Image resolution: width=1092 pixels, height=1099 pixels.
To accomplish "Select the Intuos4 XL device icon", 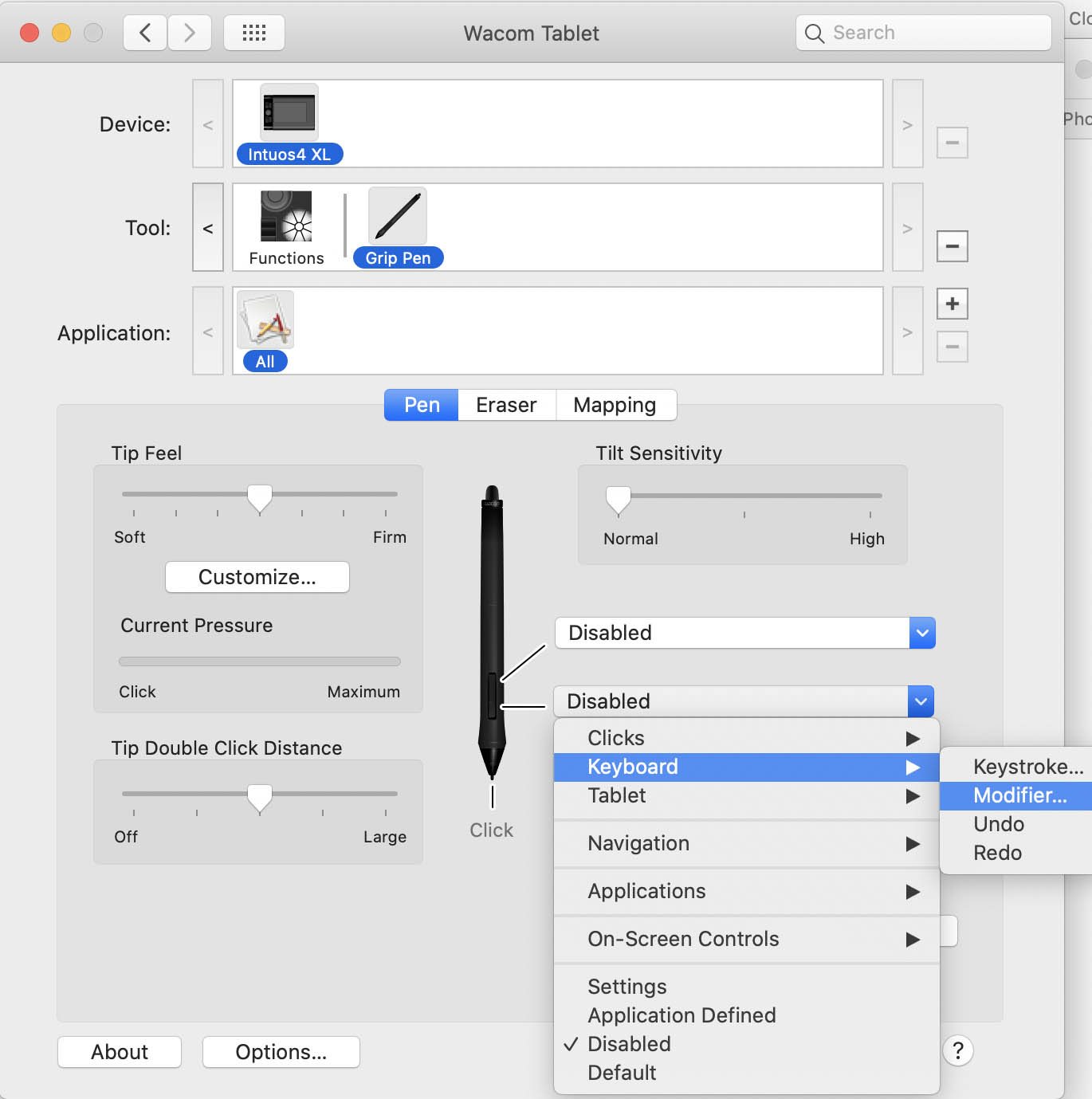I will [x=289, y=113].
